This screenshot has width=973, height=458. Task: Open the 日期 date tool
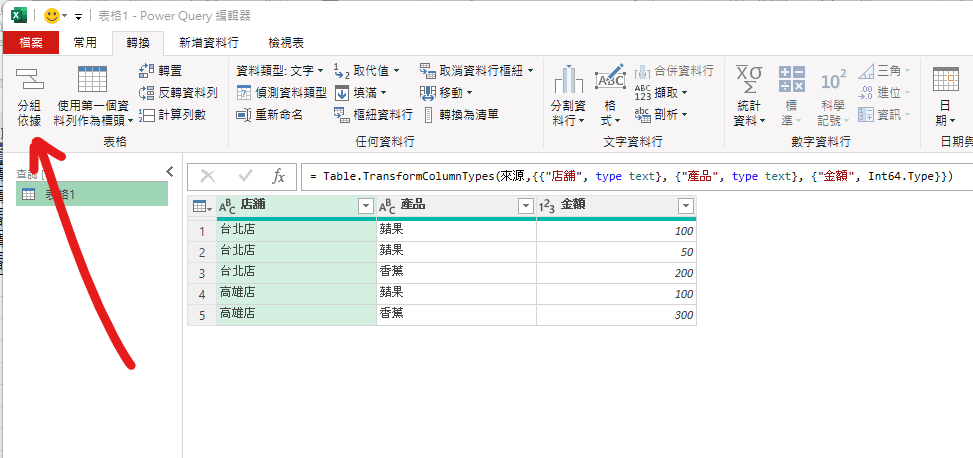tap(946, 96)
